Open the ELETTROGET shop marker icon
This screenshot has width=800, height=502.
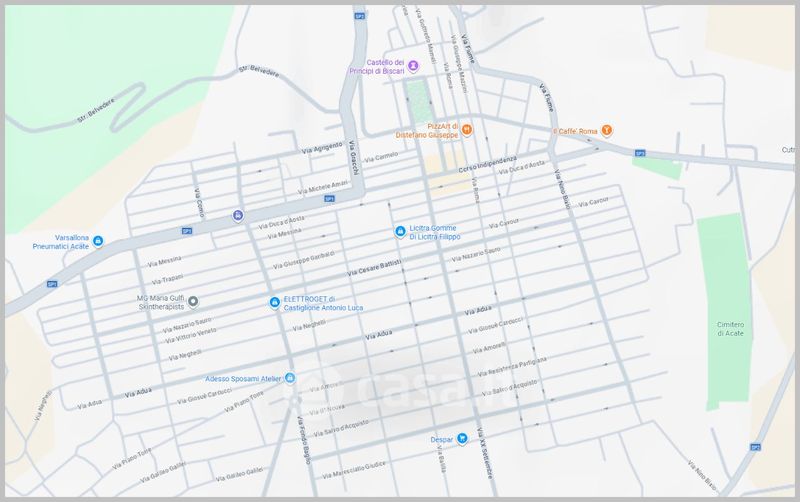click(x=273, y=302)
